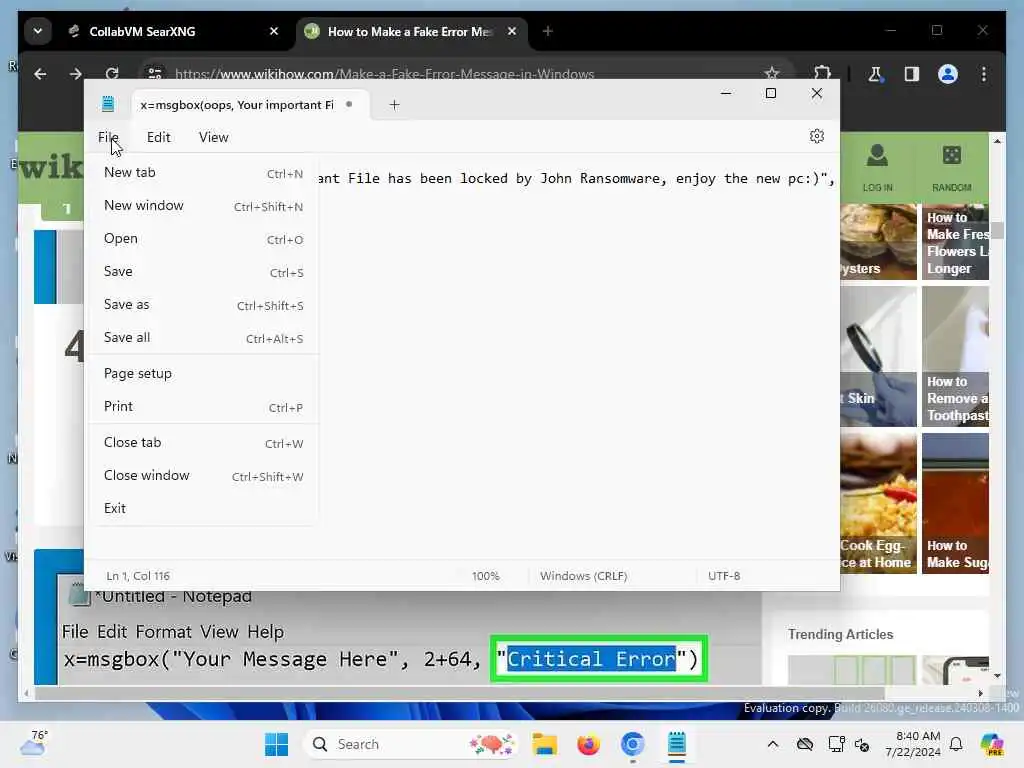Click the Oysters article thumbnail
This screenshot has height=768, width=1024.
[878, 242]
